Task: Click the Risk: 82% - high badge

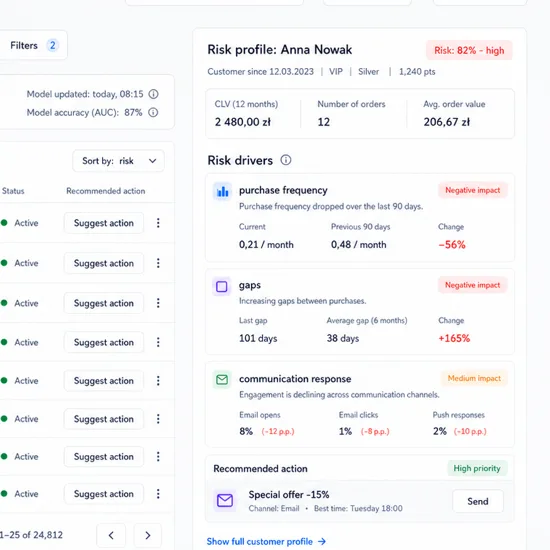Action: pos(469,51)
